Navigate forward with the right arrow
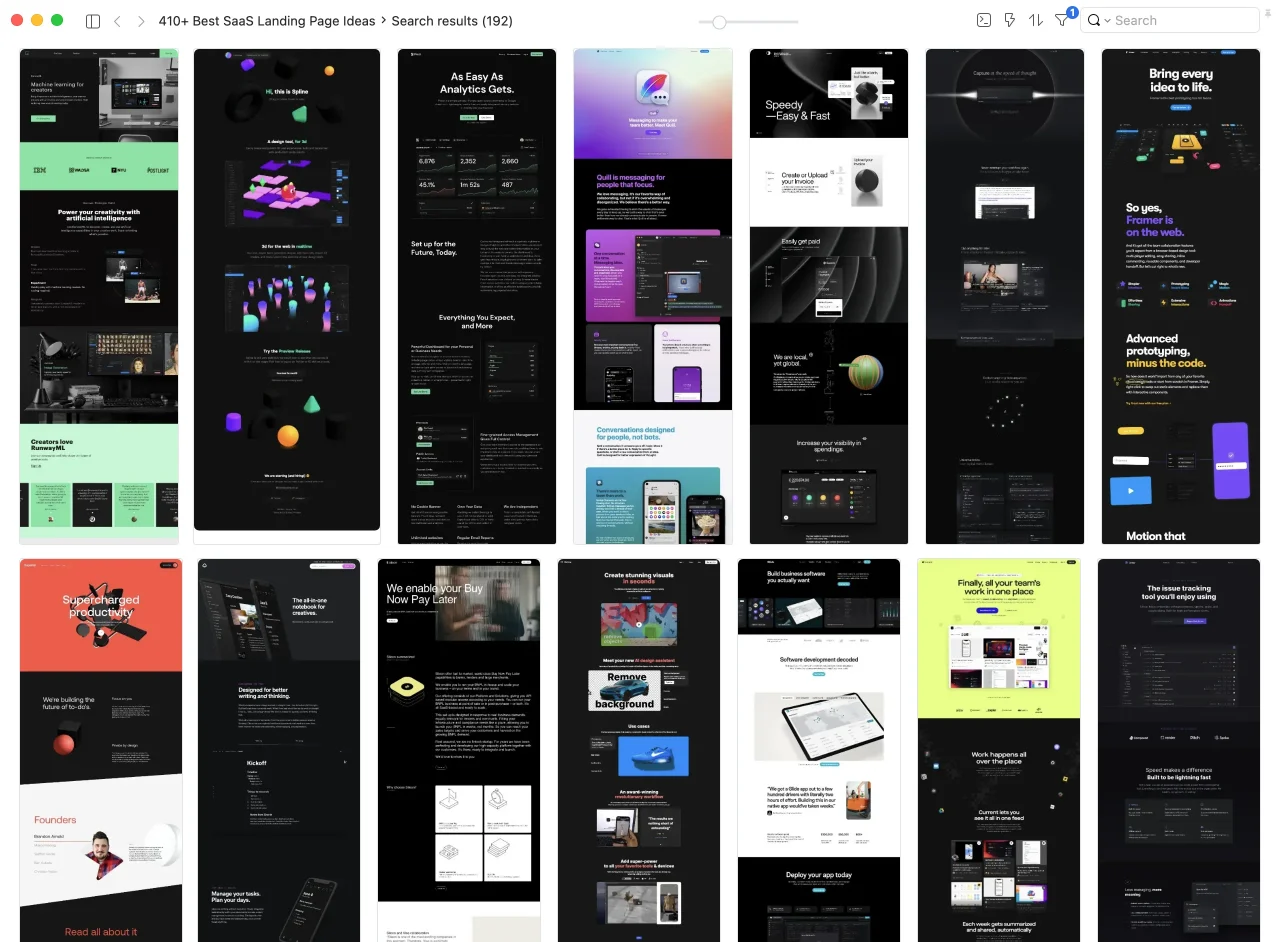1280x942 pixels. (141, 21)
